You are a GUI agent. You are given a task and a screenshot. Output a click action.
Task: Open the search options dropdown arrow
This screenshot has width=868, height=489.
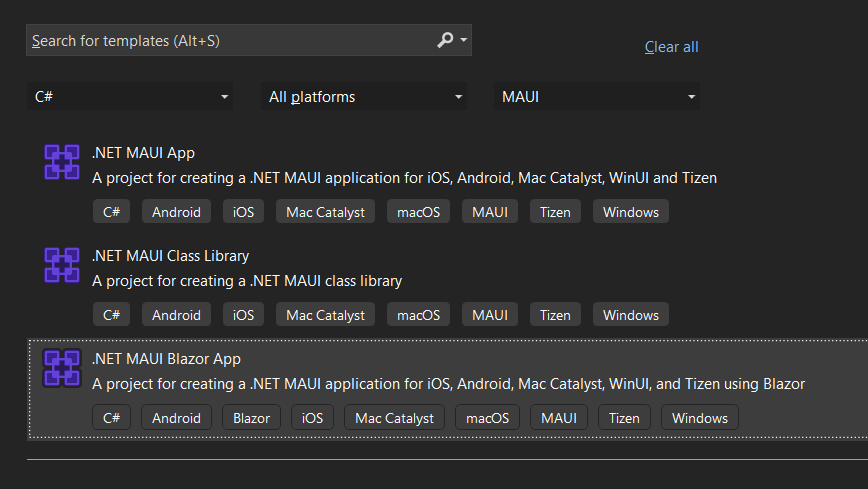tap(464, 40)
